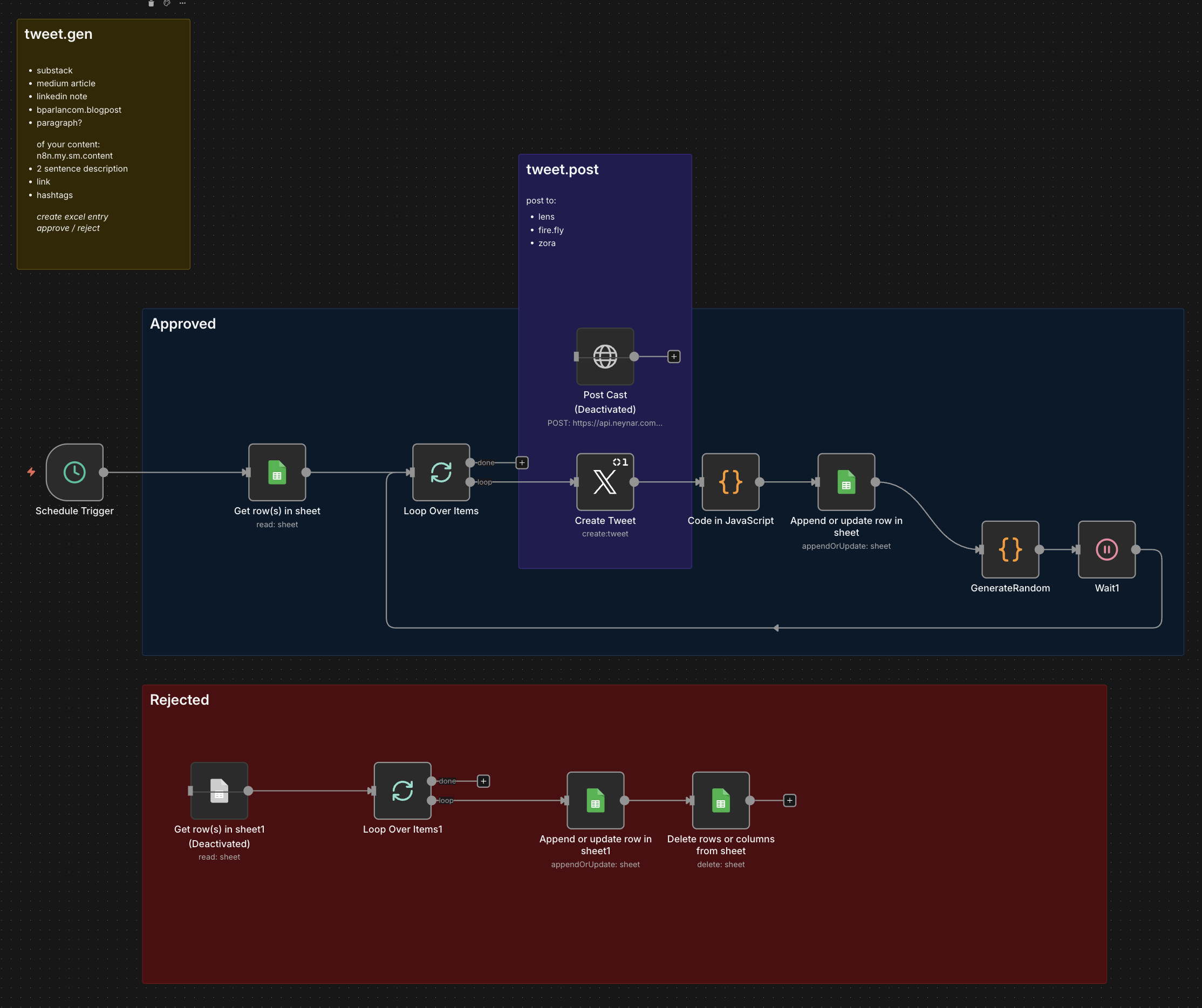Select the GenerateRandom code node
The width and height of the screenshot is (1202, 1008).
[1010, 549]
